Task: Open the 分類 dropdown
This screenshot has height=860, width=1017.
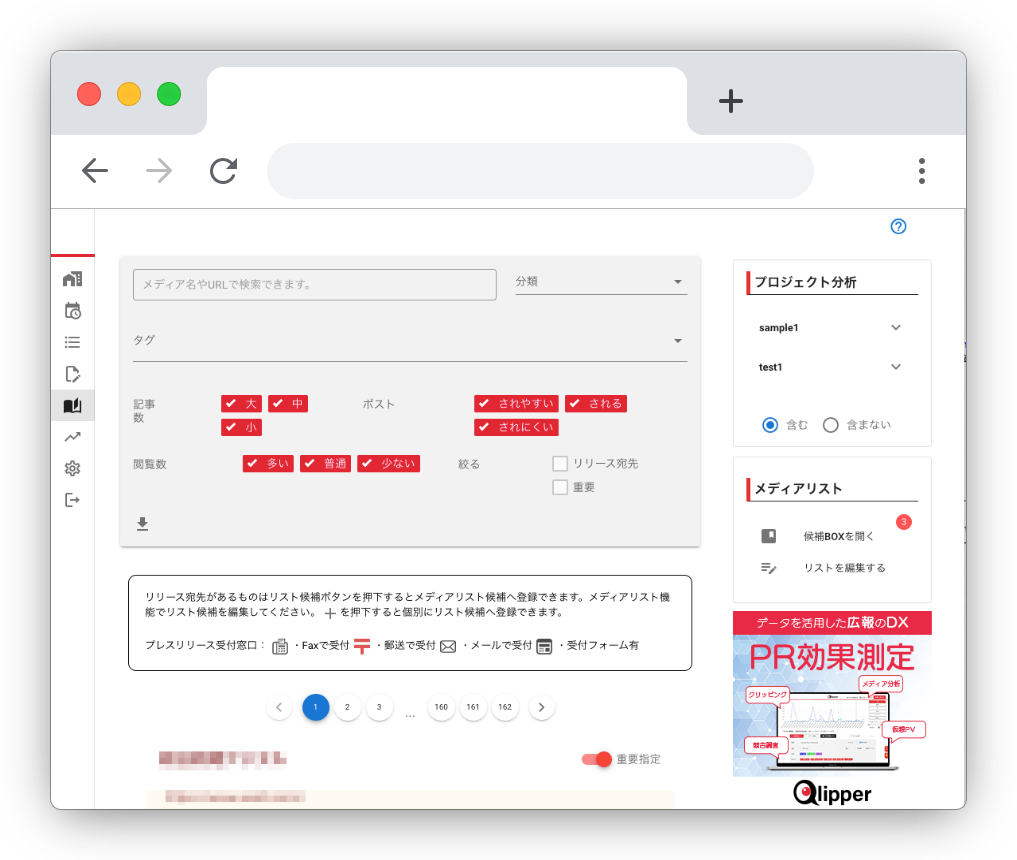Action: coord(601,282)
